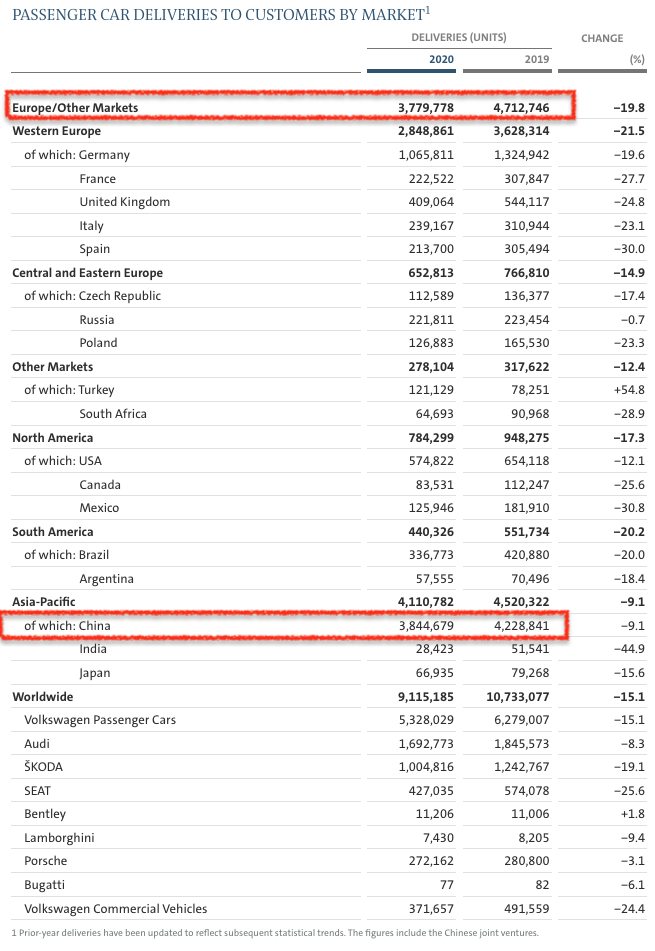
Task: Select the Poland row label
Action: tap(98, 343)
